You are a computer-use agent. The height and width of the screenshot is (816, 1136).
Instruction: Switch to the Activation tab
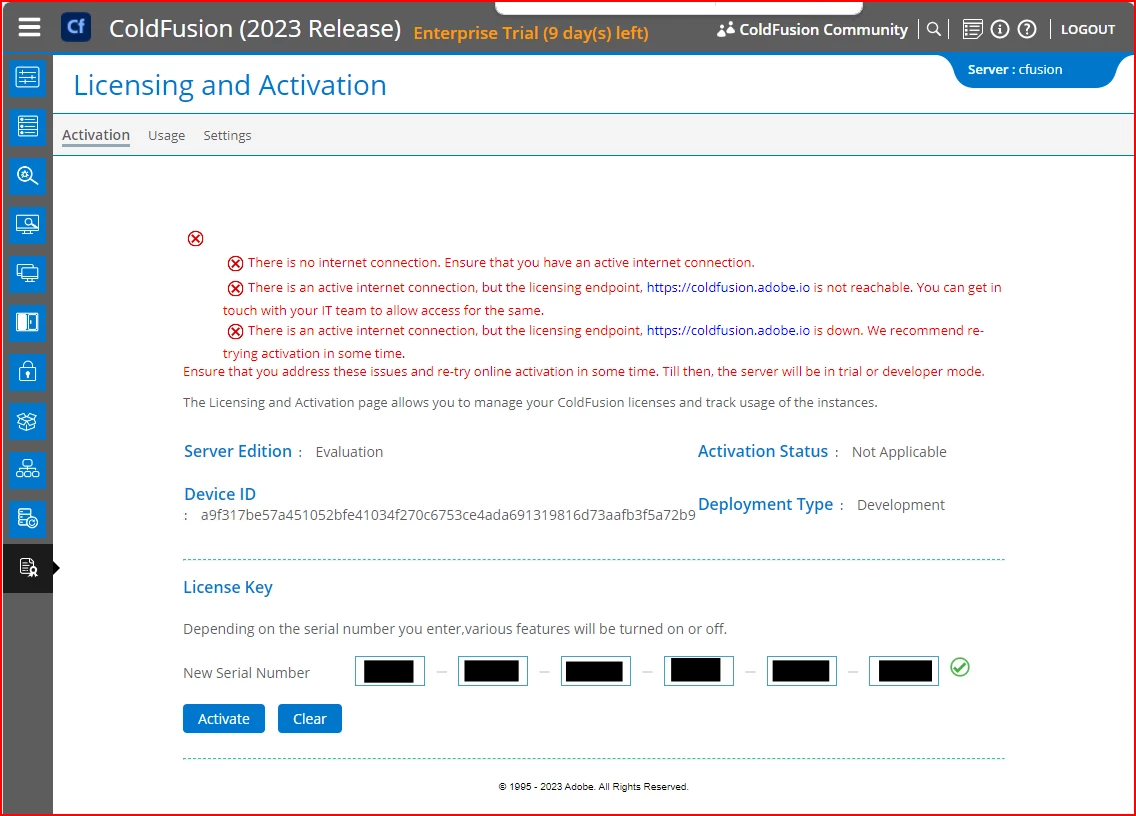pyautogui.click(x=96, y=135)
